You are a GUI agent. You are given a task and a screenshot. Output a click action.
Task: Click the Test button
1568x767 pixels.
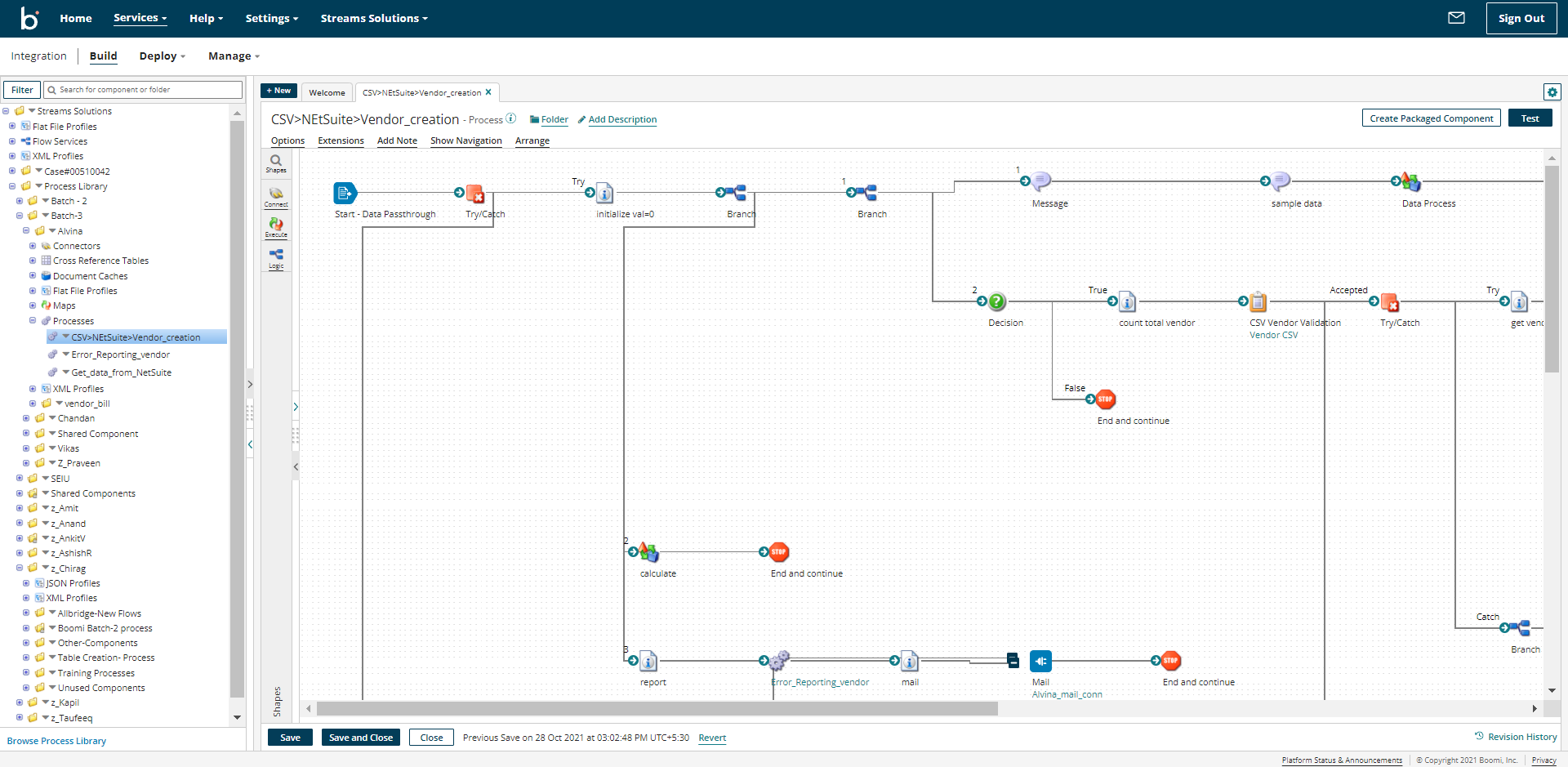tap(1530, 118)
